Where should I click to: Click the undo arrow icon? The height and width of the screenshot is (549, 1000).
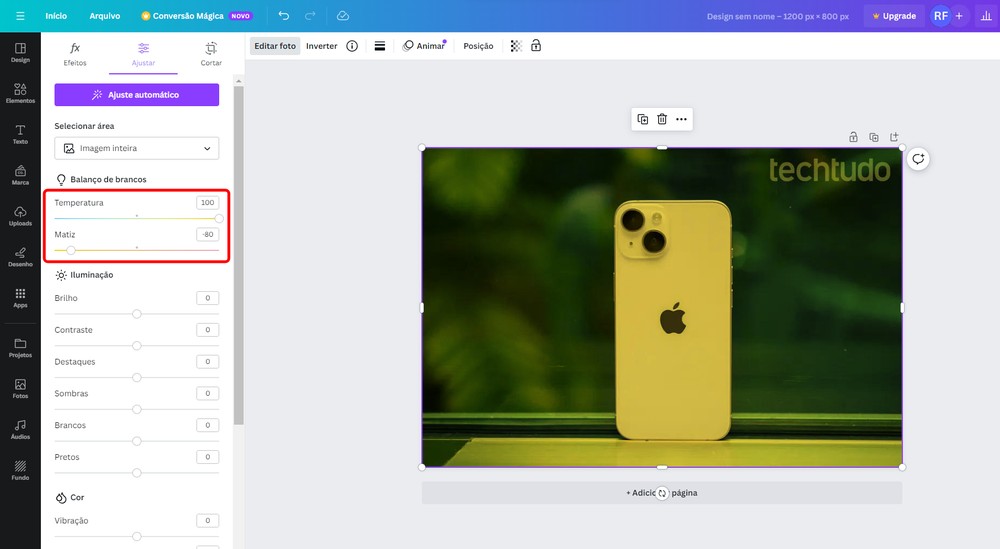[284, 16]
